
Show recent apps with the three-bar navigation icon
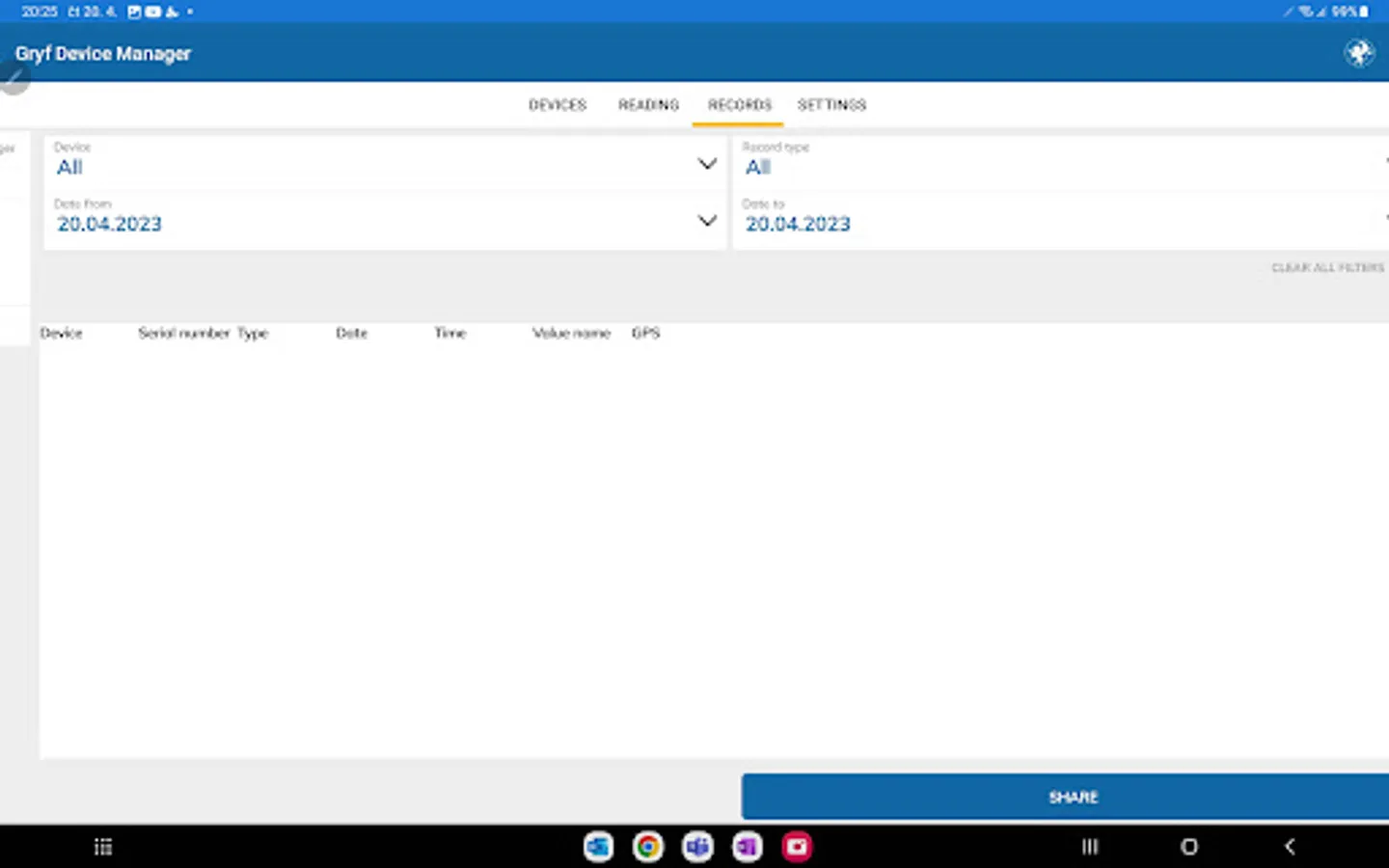tap(1090, 847)
